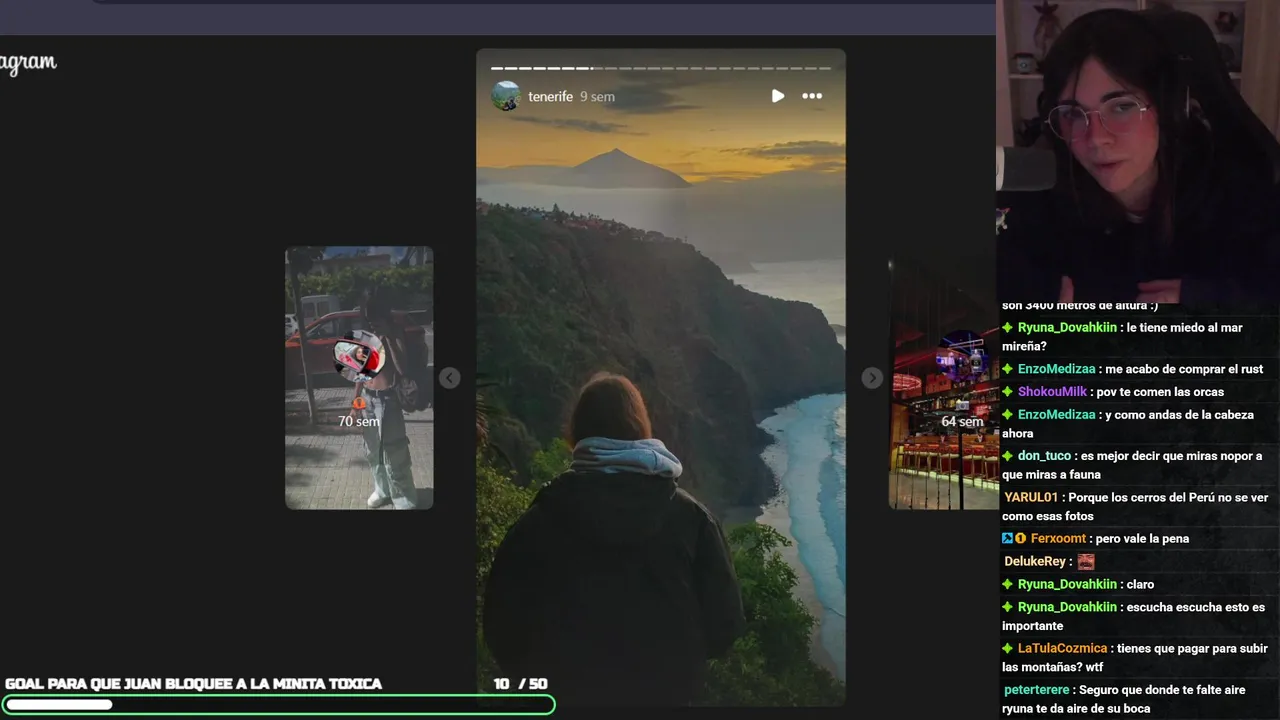Click Ryuna_Dovahkiin username on 'le tiene miedo' message
The image size is (1280, 720).
pyautogui.click(x=1067, y=327)
